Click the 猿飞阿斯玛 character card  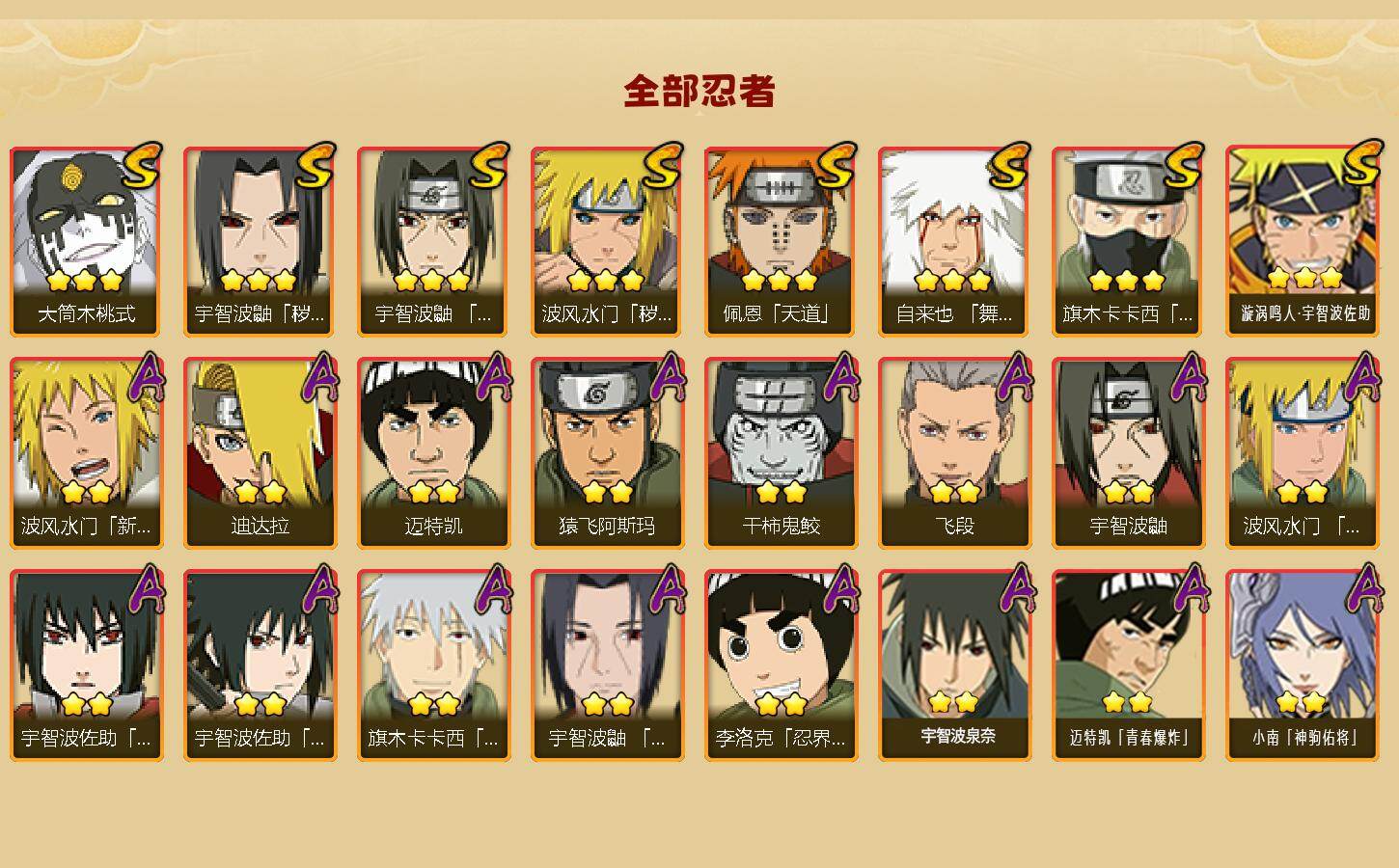pyautogui.click(x=607, y=453)
